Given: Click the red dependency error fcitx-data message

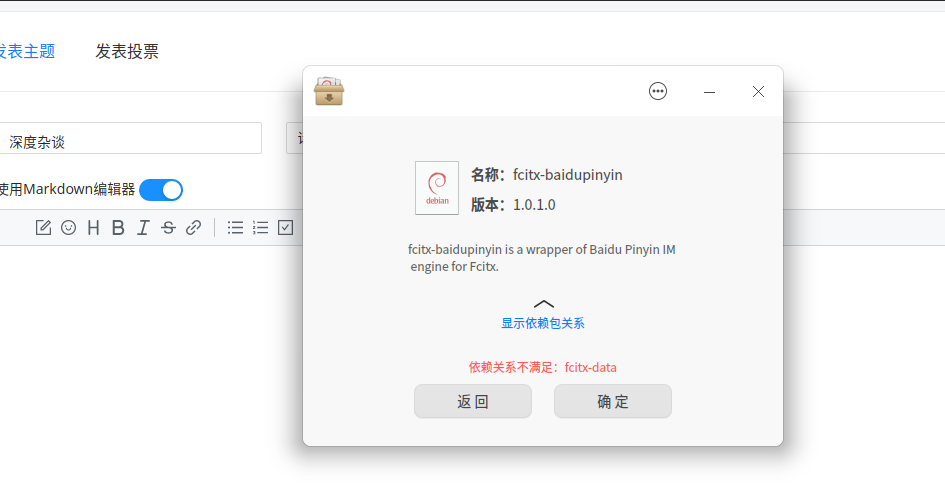Looking at the screenshot, I should pyautogui.click(x=542, y=368).
